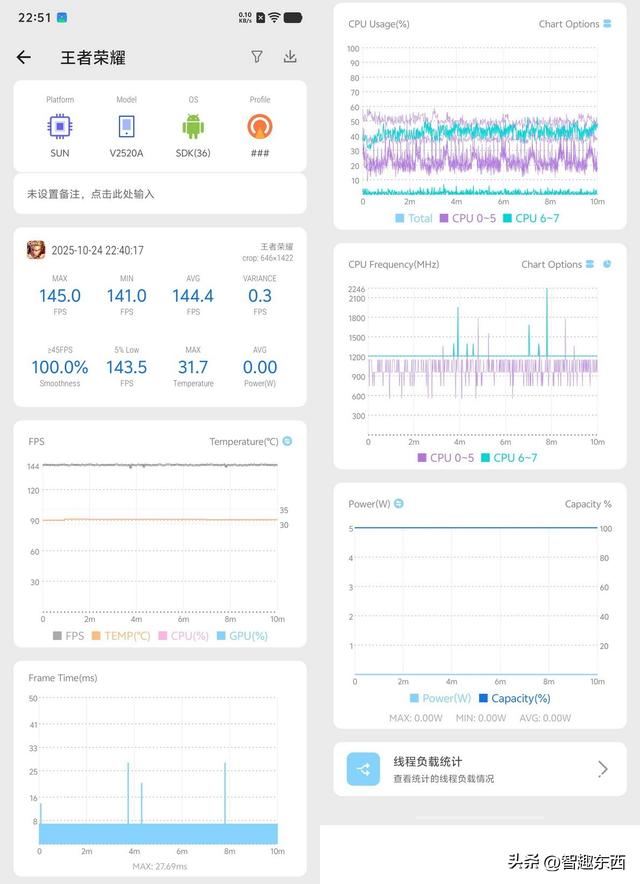Screen dimensions: 640x884
Task: Tap the Frame Time(ms) chart title
Action: [63, 678]
